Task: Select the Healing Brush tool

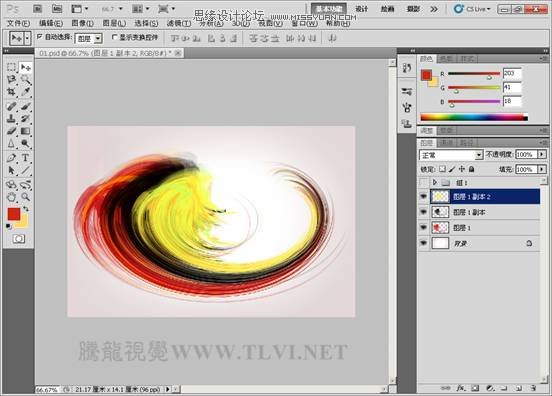Action: [x=11, y=106]
